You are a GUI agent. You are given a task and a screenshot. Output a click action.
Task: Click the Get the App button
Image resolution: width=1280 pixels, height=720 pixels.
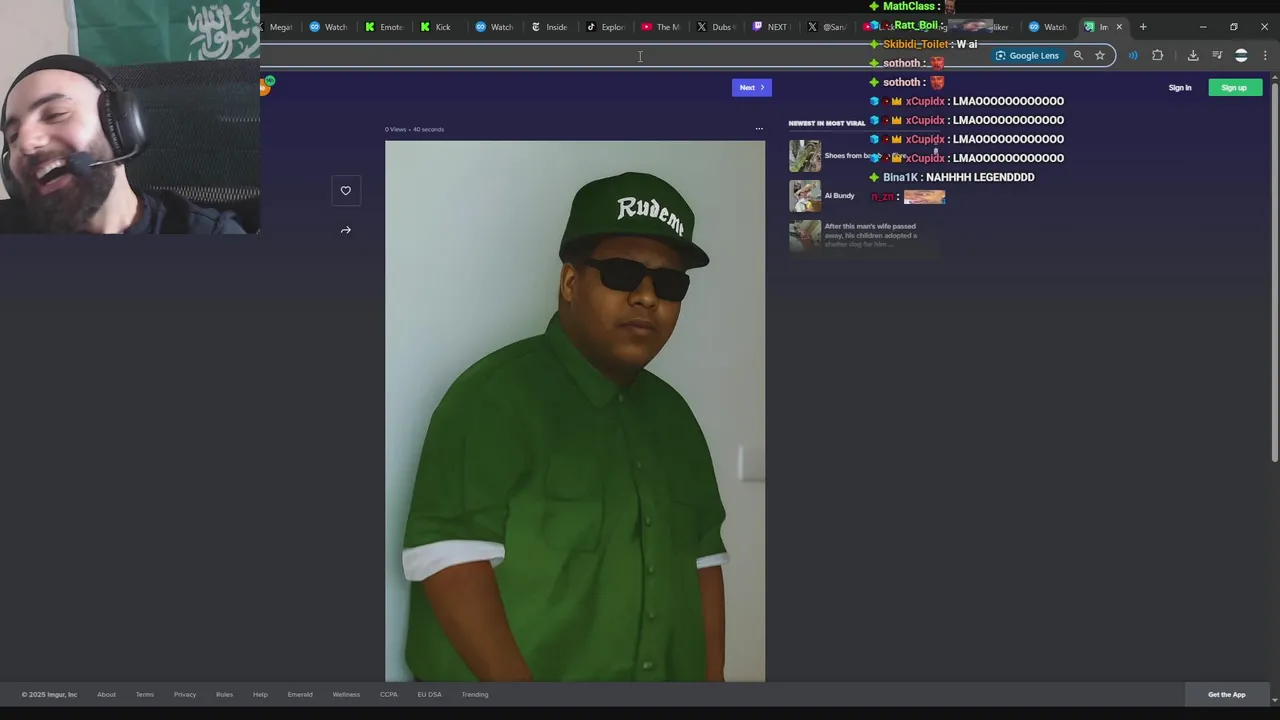point(1227,695)
